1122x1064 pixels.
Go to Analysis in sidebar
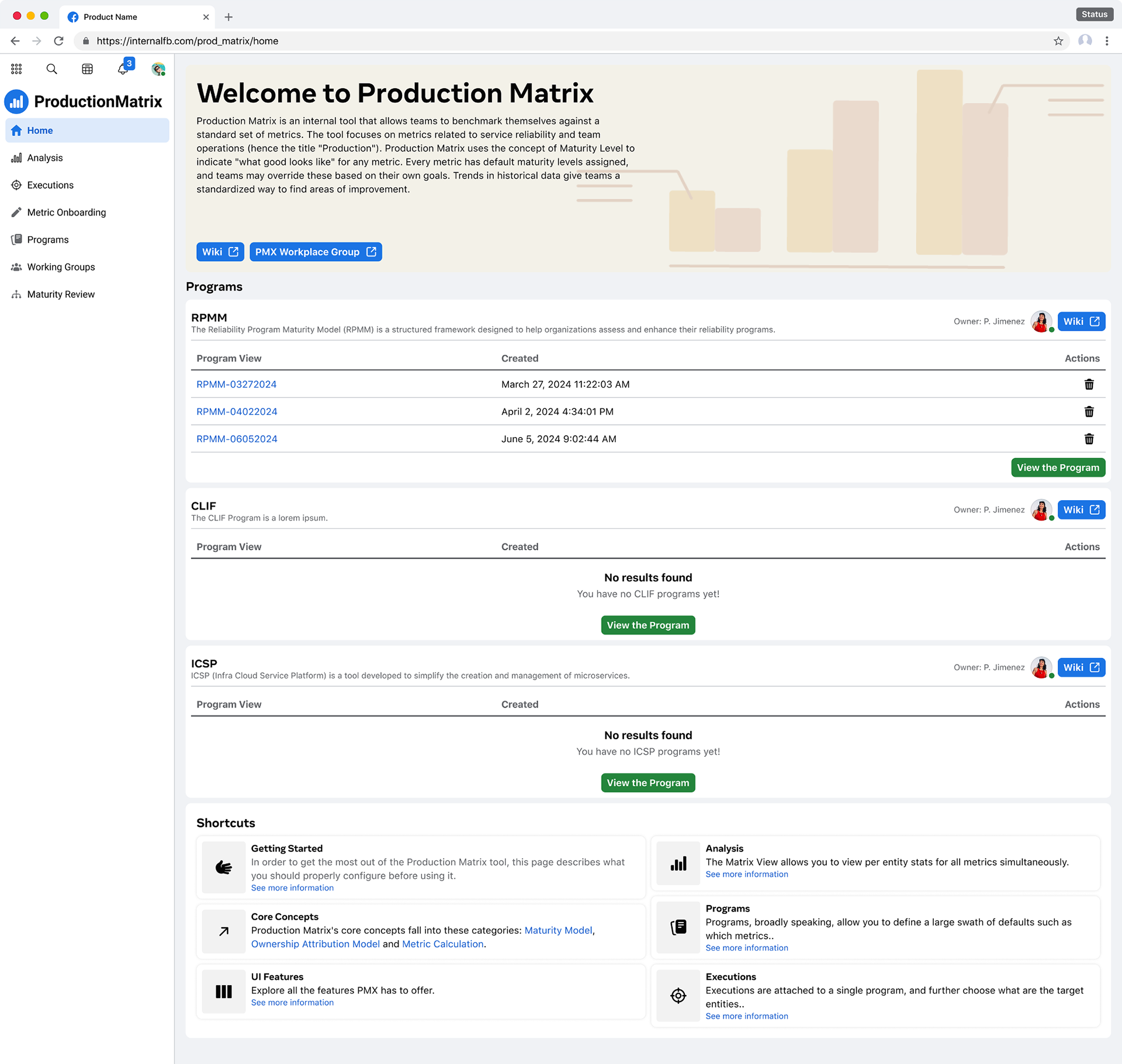pyautogui.click(x=45, y=158)
